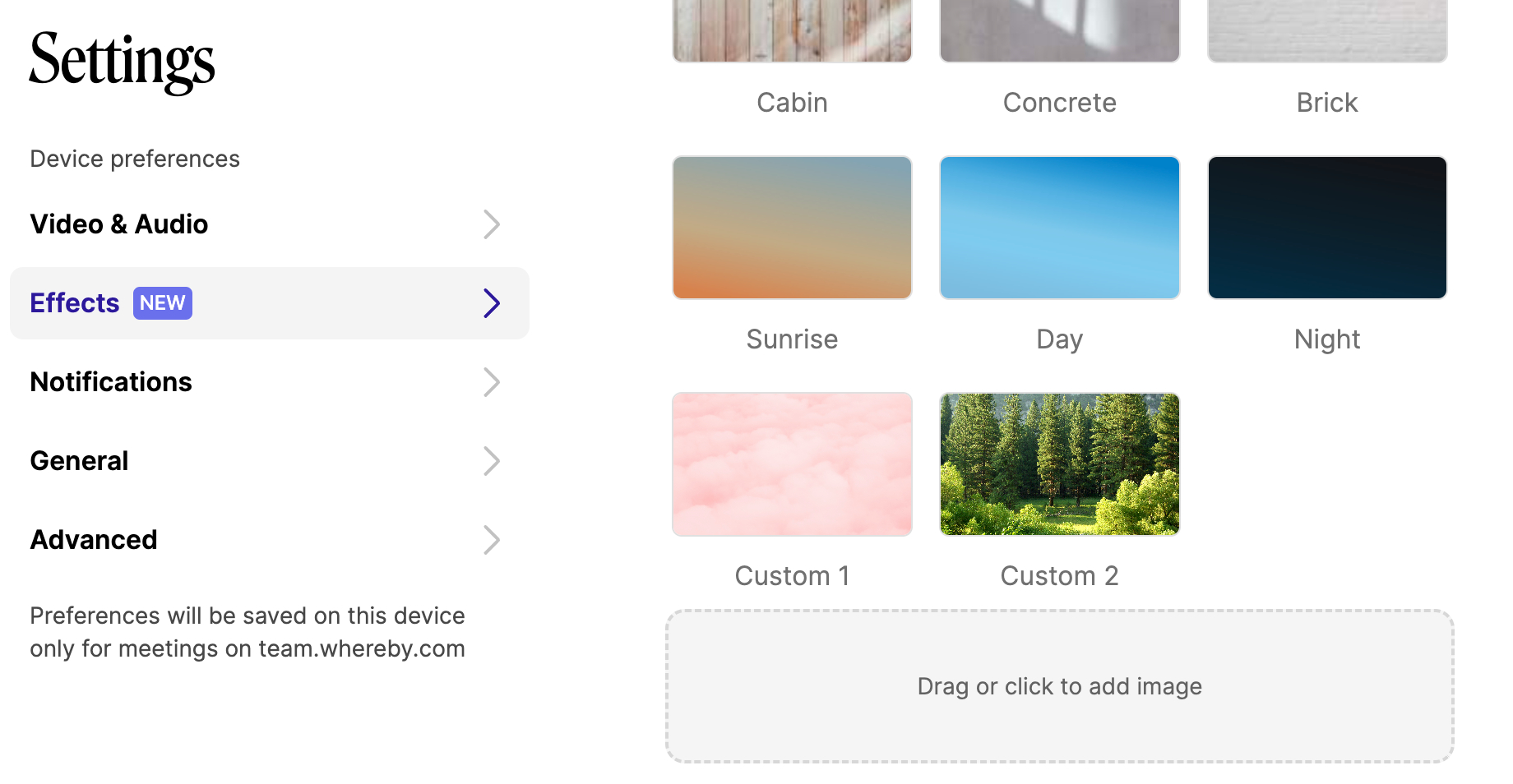Open the Video & Audio settings section
Viewport: 1513px width, 784px height.
point(269,224)
